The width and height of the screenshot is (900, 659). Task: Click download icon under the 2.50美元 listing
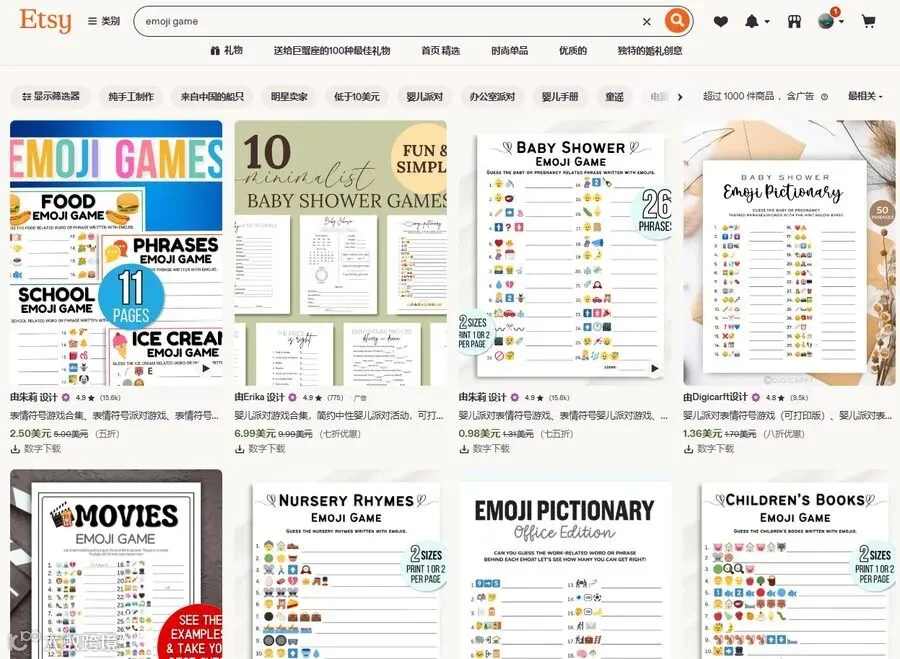point(15,449)
